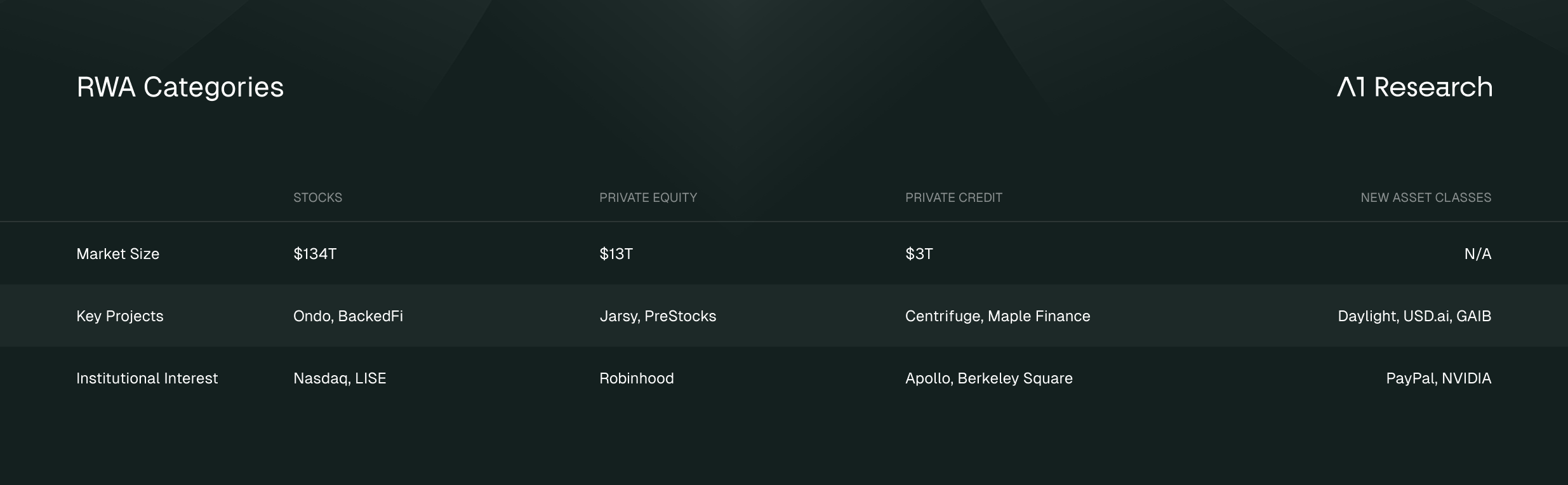Viewport: 1568px width, 485px height.
Task: Click the $134T stocks market size
Action: tap(315, 254)
